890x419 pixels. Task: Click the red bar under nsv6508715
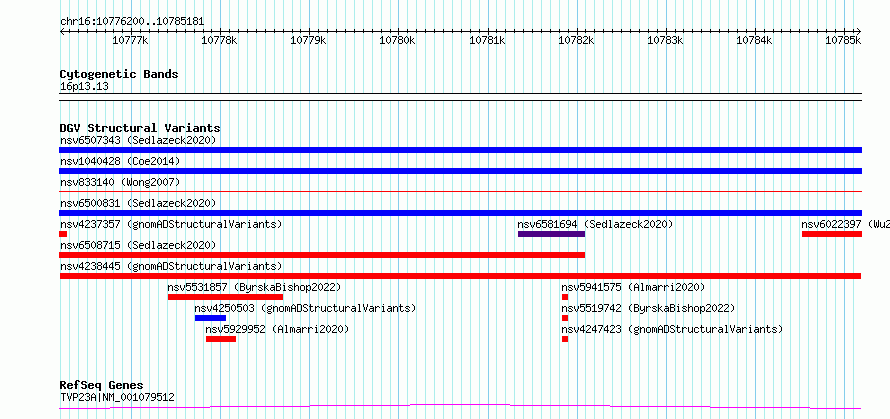[x=322, y=255]
